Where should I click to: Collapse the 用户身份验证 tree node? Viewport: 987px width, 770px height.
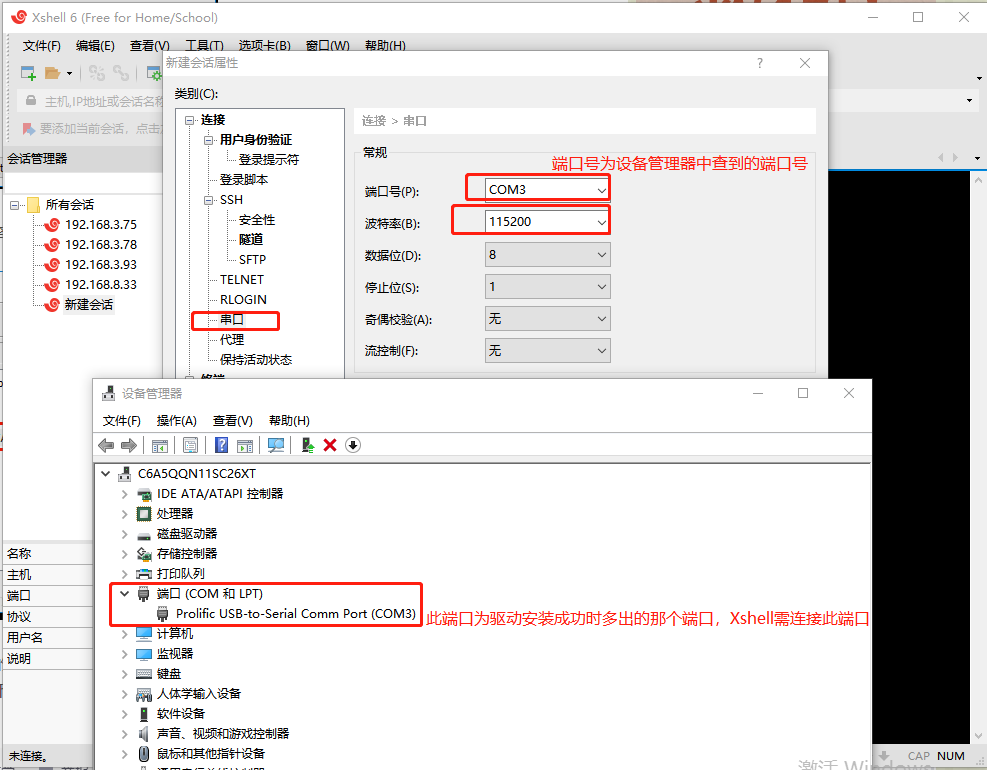pyautogui.click(x=208, y=140)
